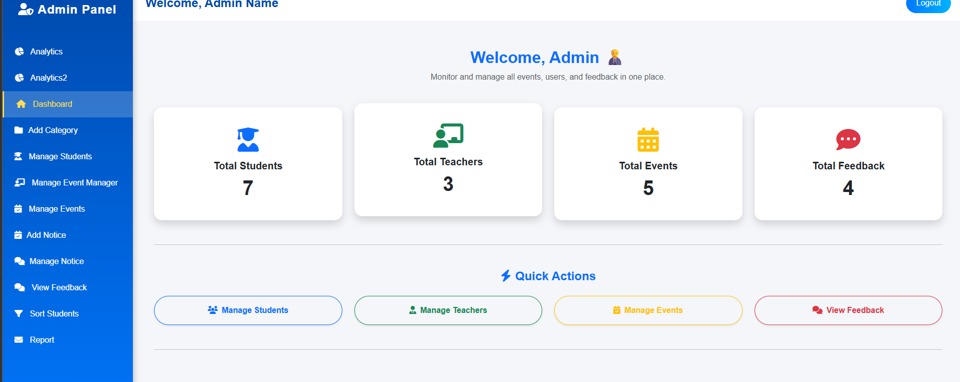The width and height of the screenshot is (960, 382).
Task: Click the yellow calendar icon on Total Events card
Action: (648, 140)
